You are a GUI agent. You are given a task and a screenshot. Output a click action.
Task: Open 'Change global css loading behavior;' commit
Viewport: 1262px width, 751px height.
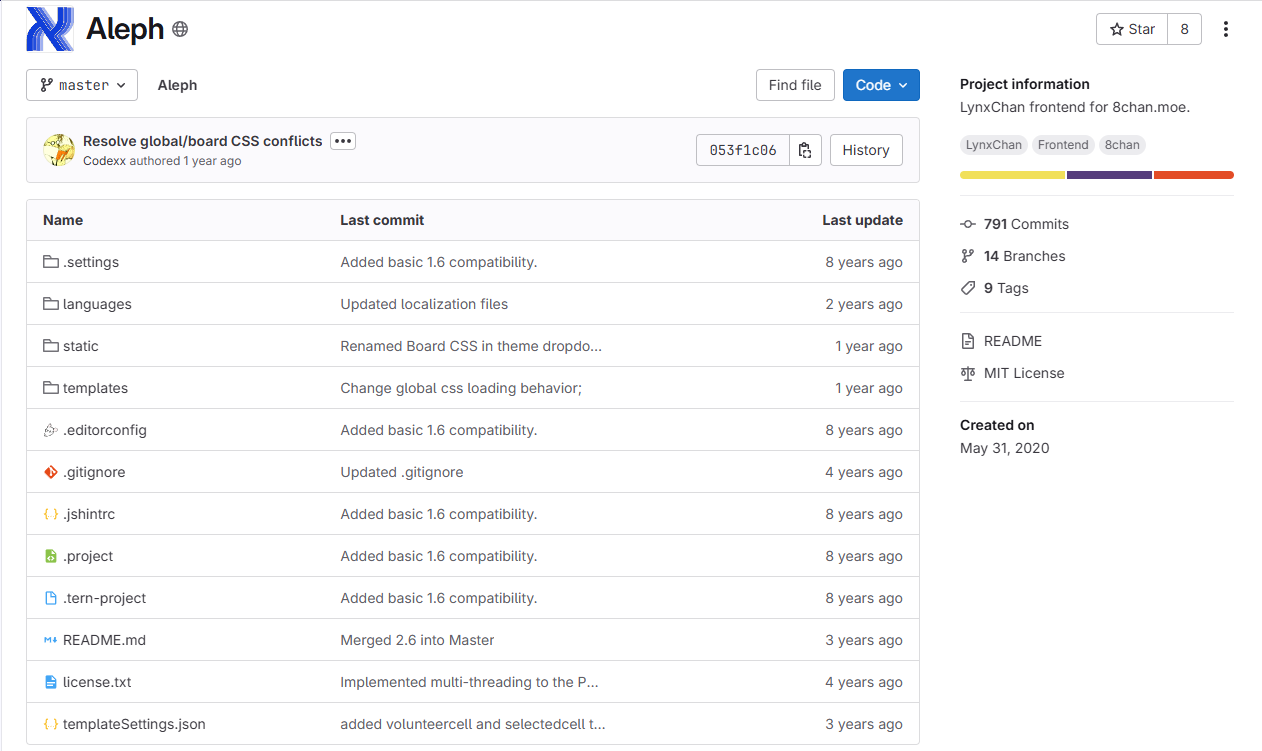coord(461,388)
